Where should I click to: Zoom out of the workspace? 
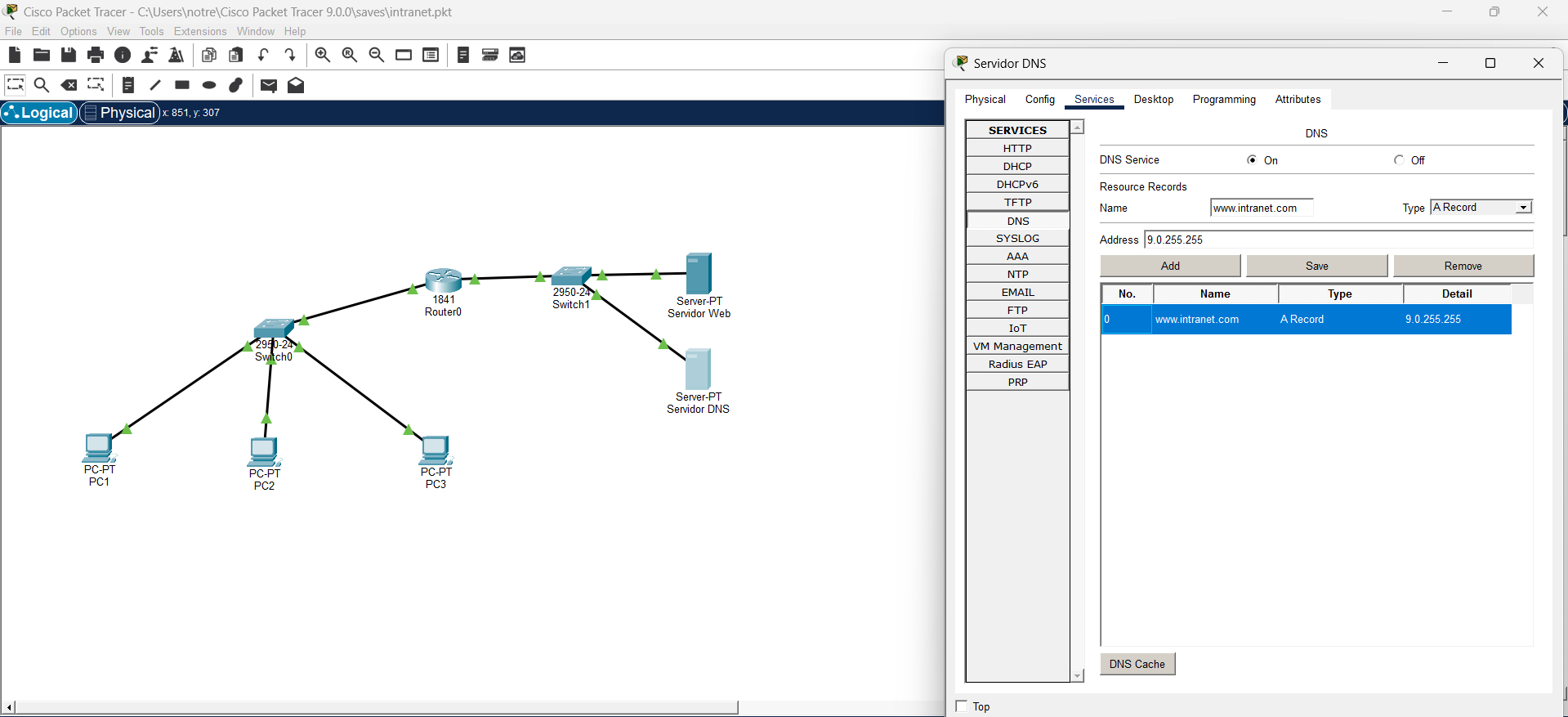(377, 55)
